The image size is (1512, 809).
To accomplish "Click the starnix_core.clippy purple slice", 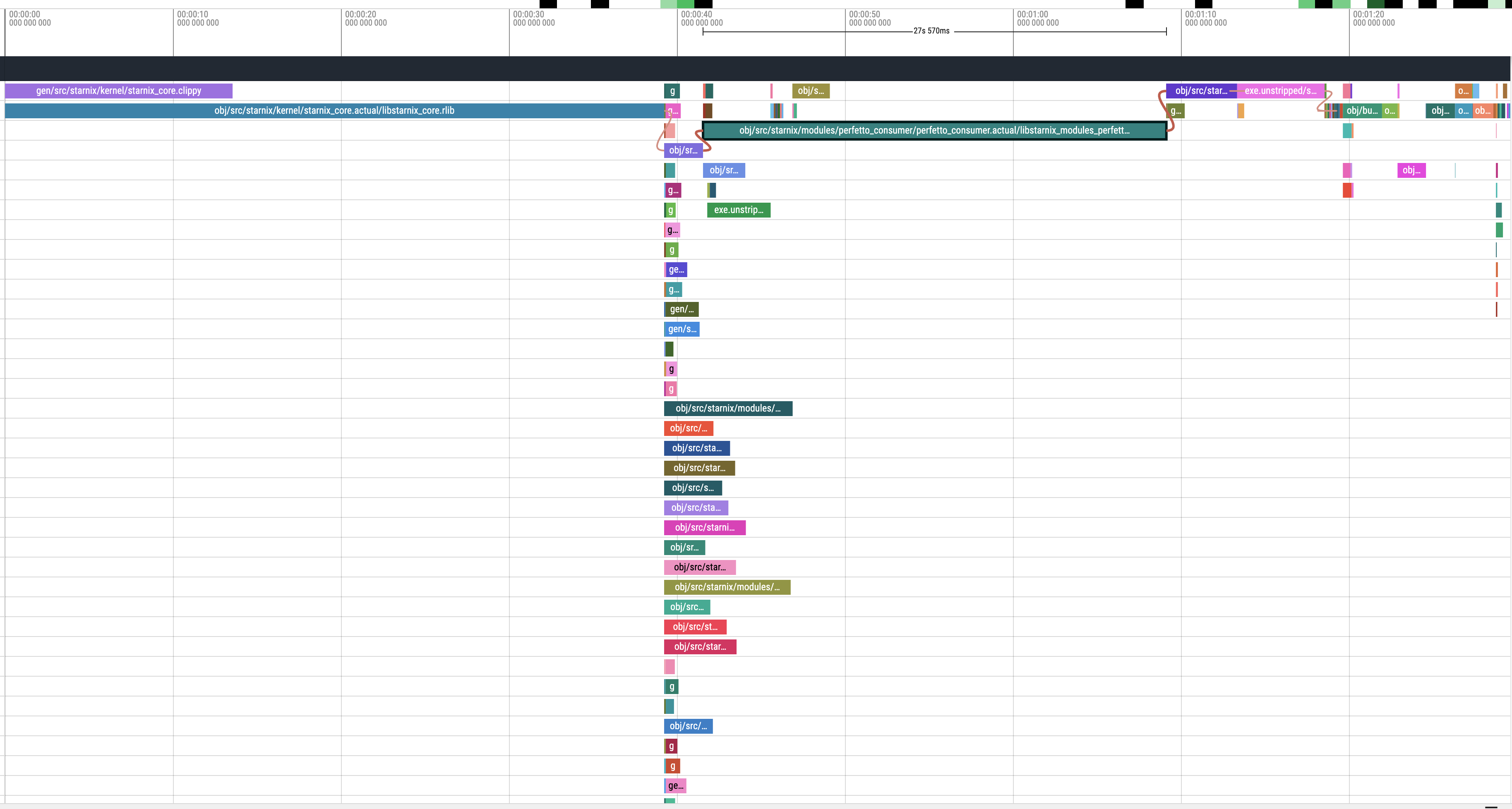I will point(118,91).
